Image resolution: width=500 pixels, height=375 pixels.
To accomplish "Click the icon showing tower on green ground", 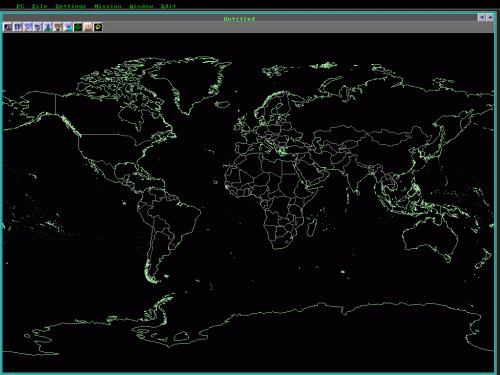I will (48, 27).
